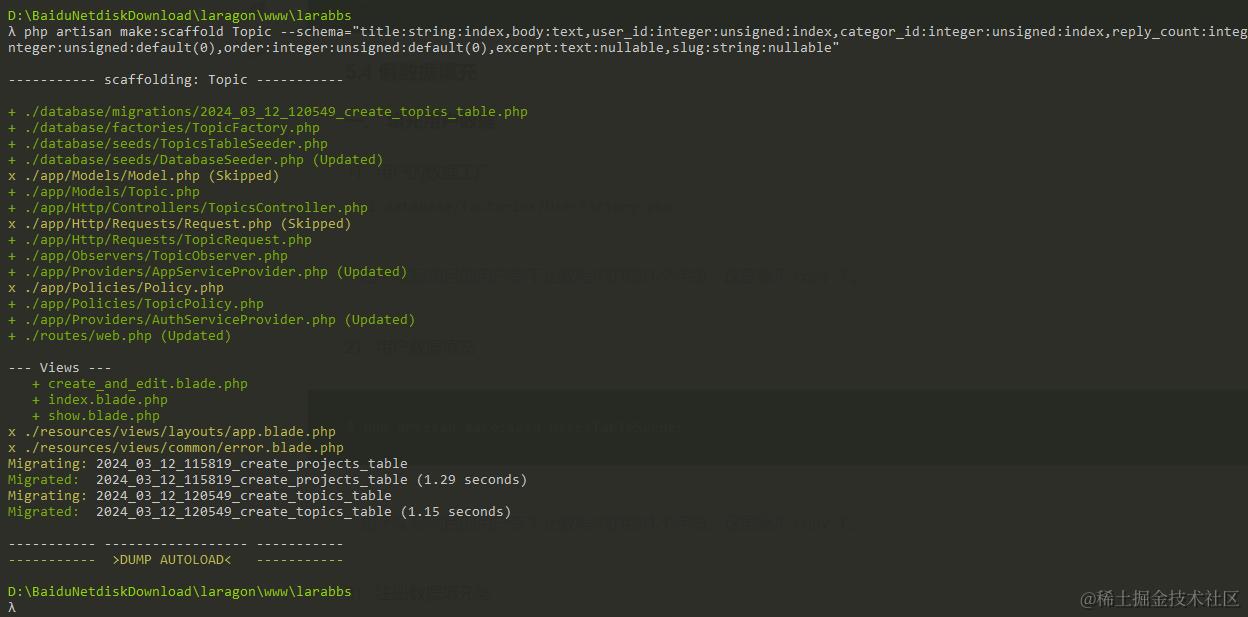The width and height of the screenshot is (1248, 617).
Task: Click the TopicRequest.php line
Action: tap(160, 240)
